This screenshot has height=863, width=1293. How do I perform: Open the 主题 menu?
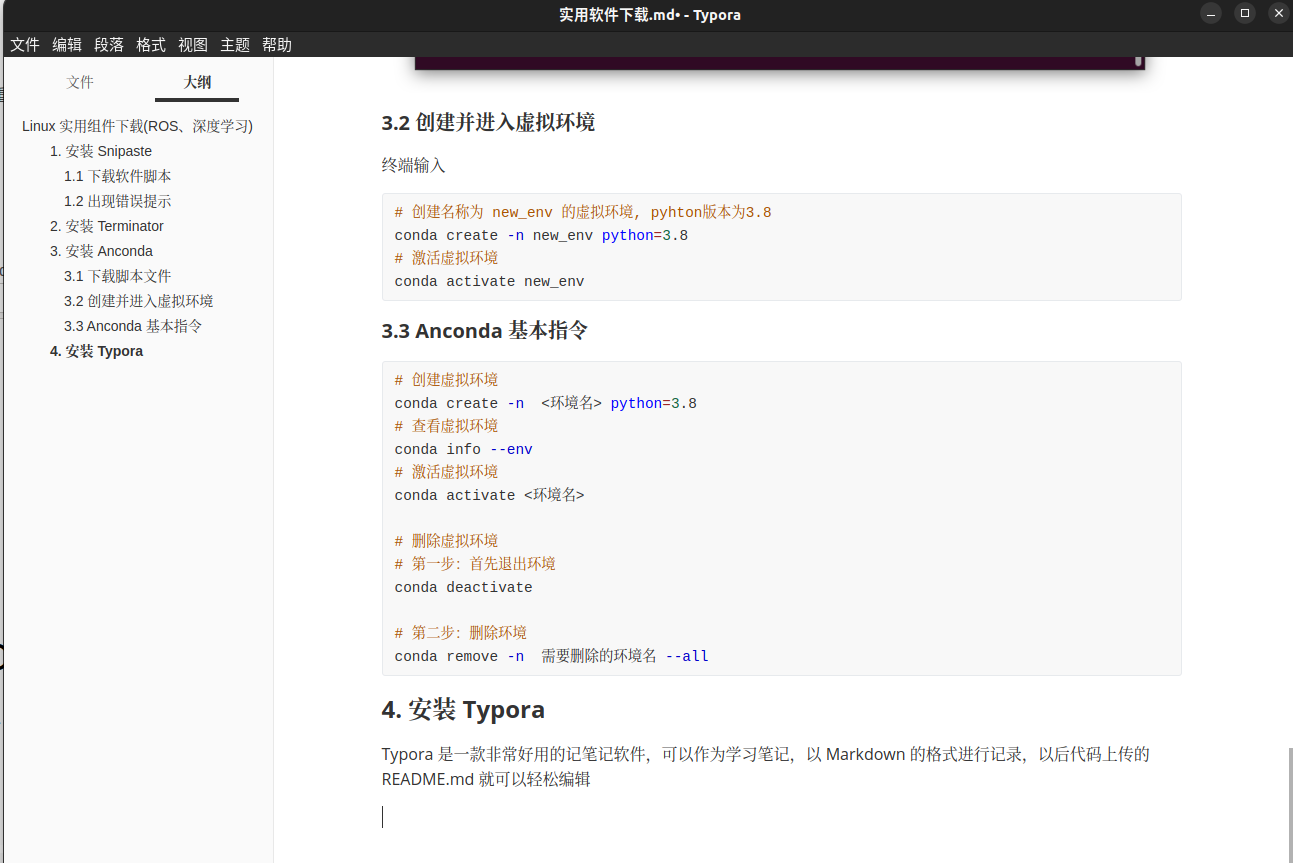[x=235, y=45]
